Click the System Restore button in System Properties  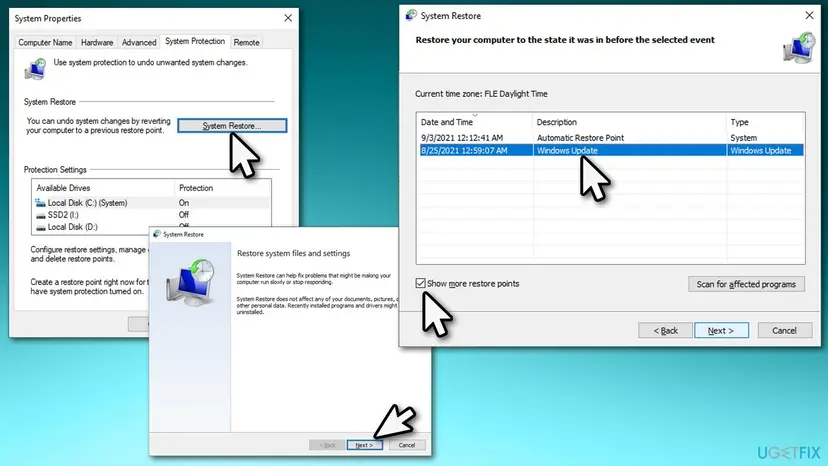[x=232, y=126]
